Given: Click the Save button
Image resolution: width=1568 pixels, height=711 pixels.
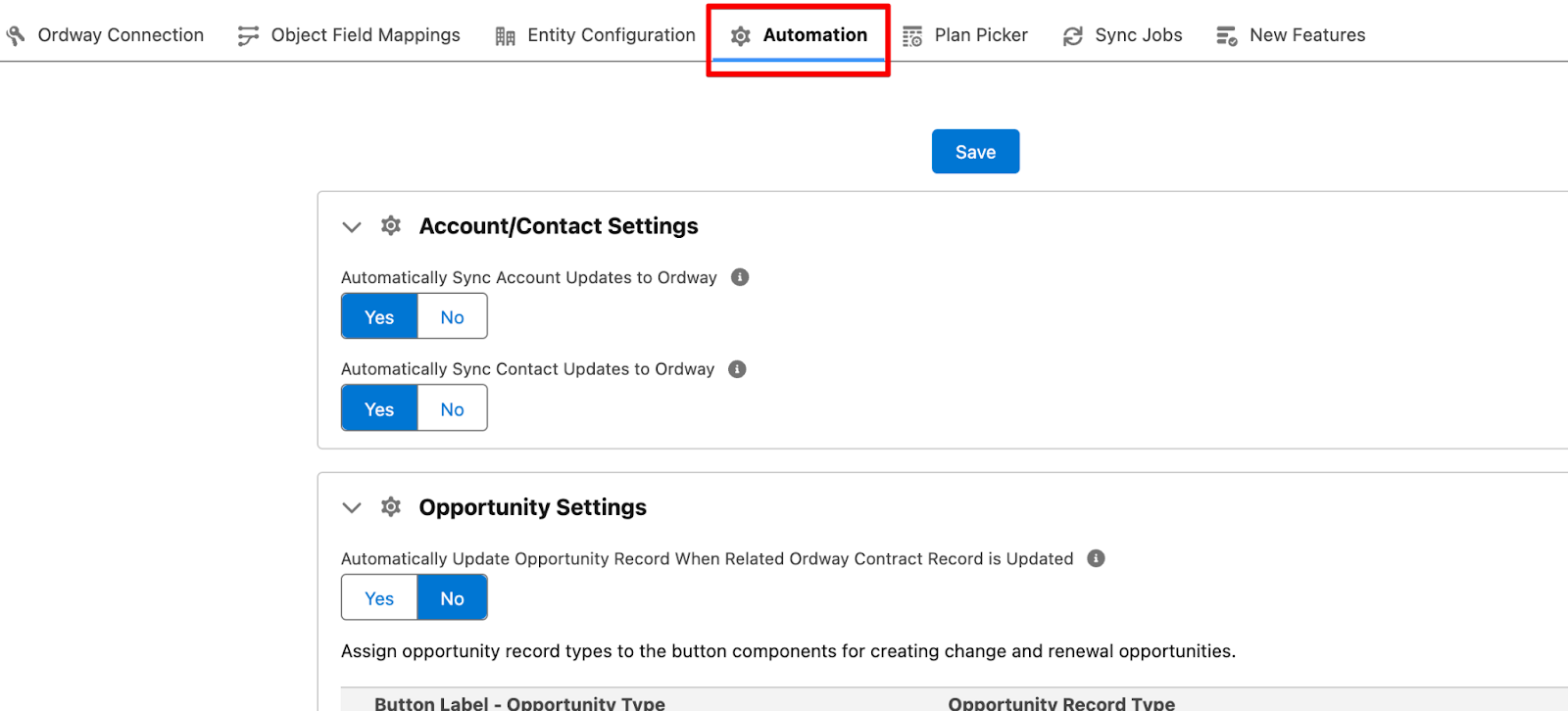Looking at the screenshot, I should (x=975, y=152).
